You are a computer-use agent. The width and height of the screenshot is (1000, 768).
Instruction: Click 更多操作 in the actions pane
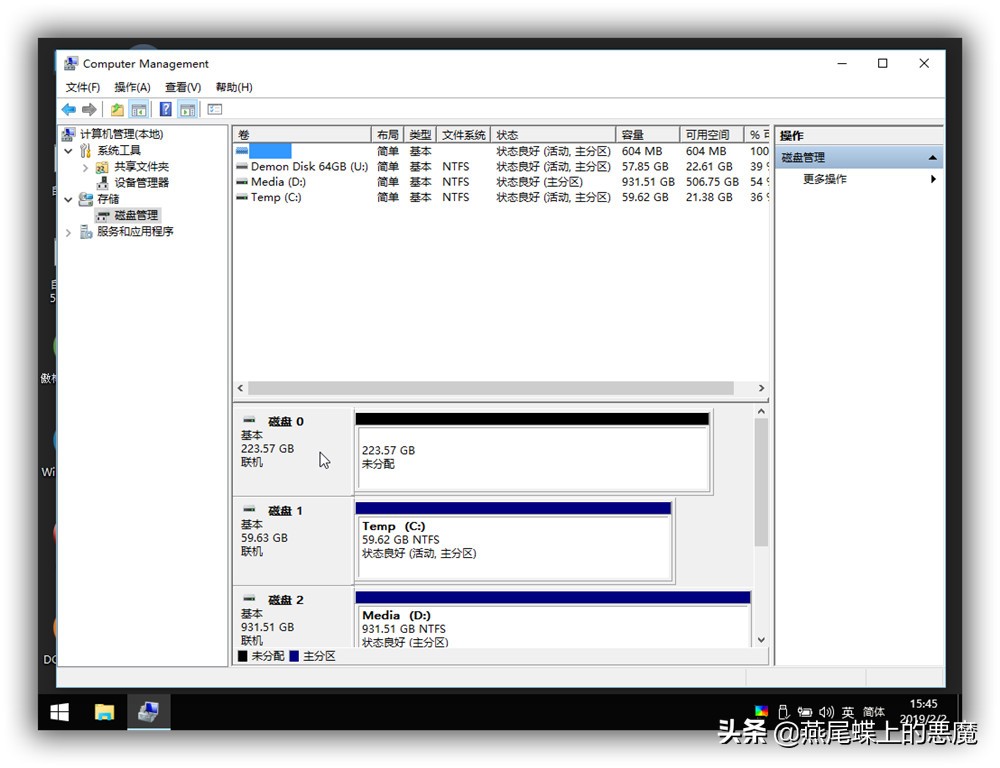(x=825, y=179)
